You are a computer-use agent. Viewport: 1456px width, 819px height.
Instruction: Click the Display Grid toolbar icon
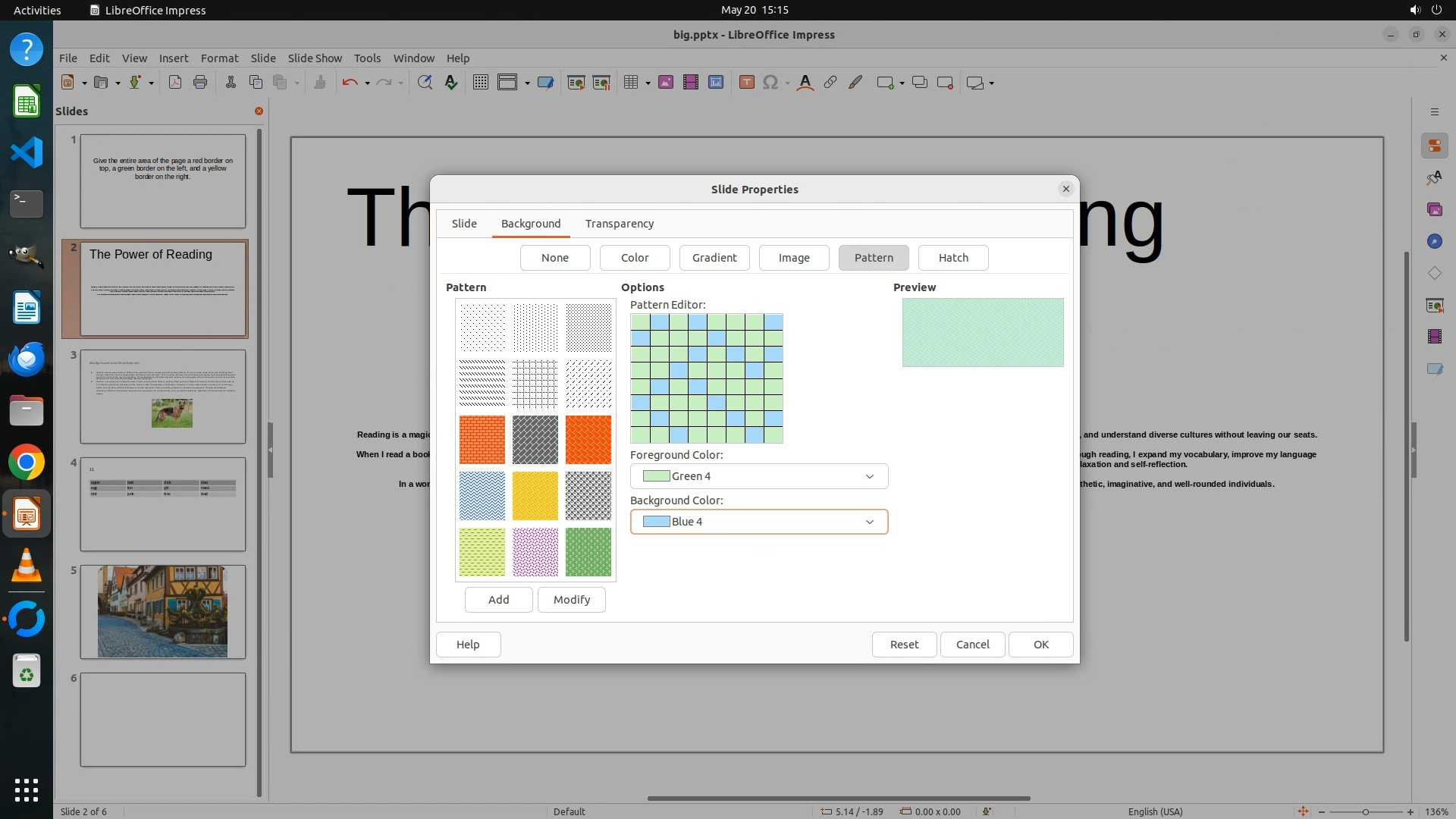coord(481,83)
